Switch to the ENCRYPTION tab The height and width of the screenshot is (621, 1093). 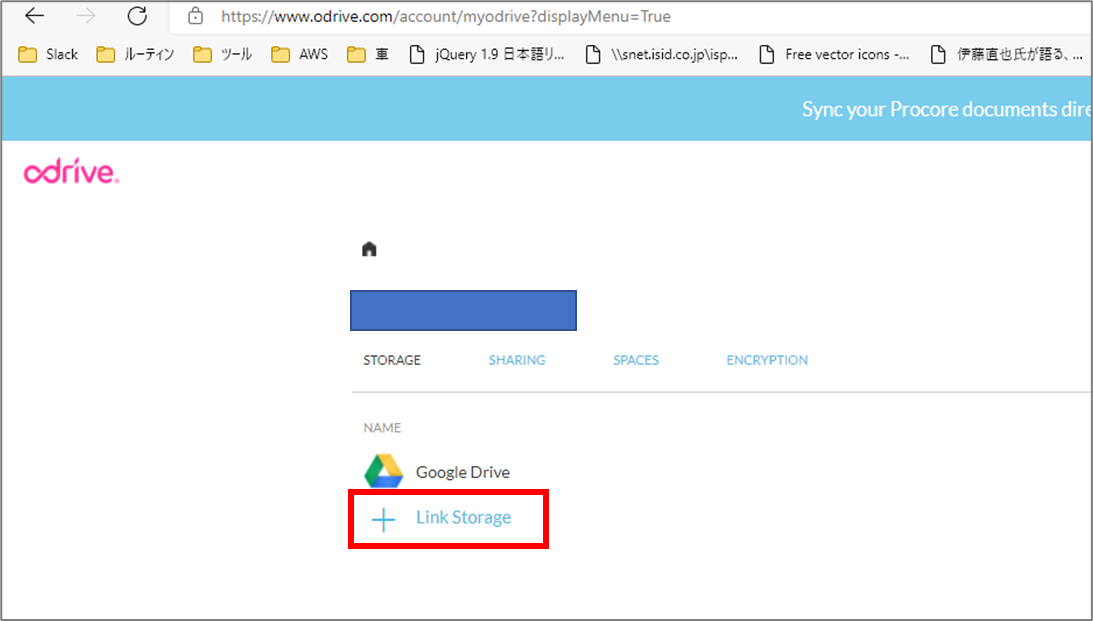pyautogui.click(x=767, y=360)
